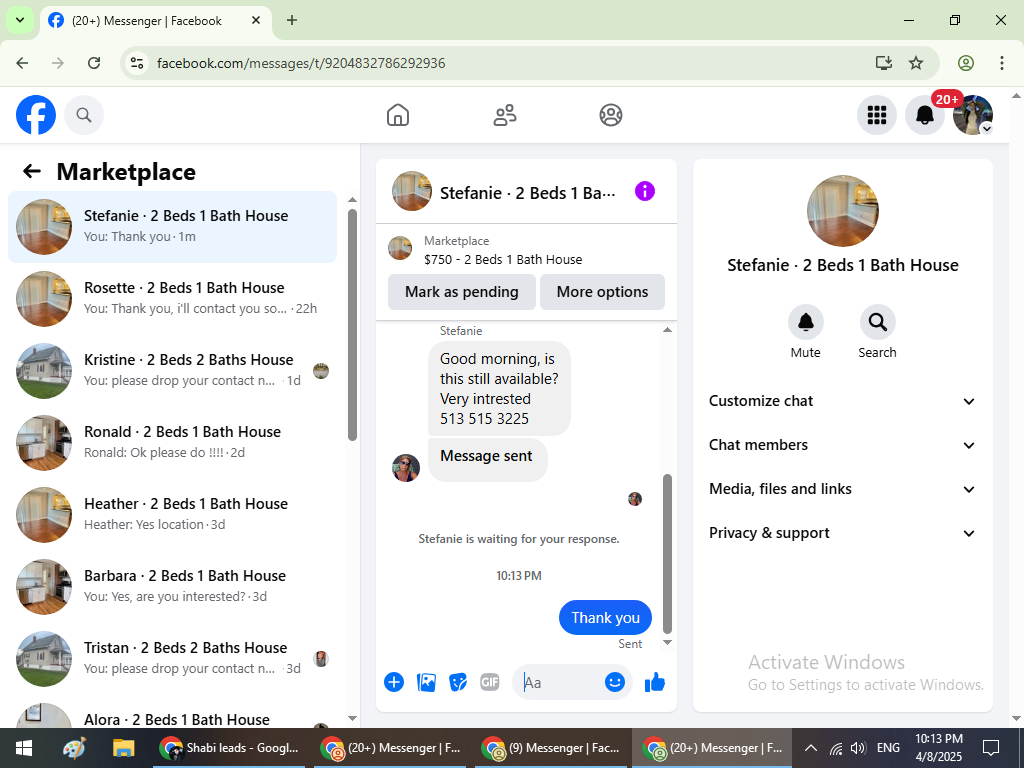
Task: Go back using the Marketplace back arrow
Action: 32,171
